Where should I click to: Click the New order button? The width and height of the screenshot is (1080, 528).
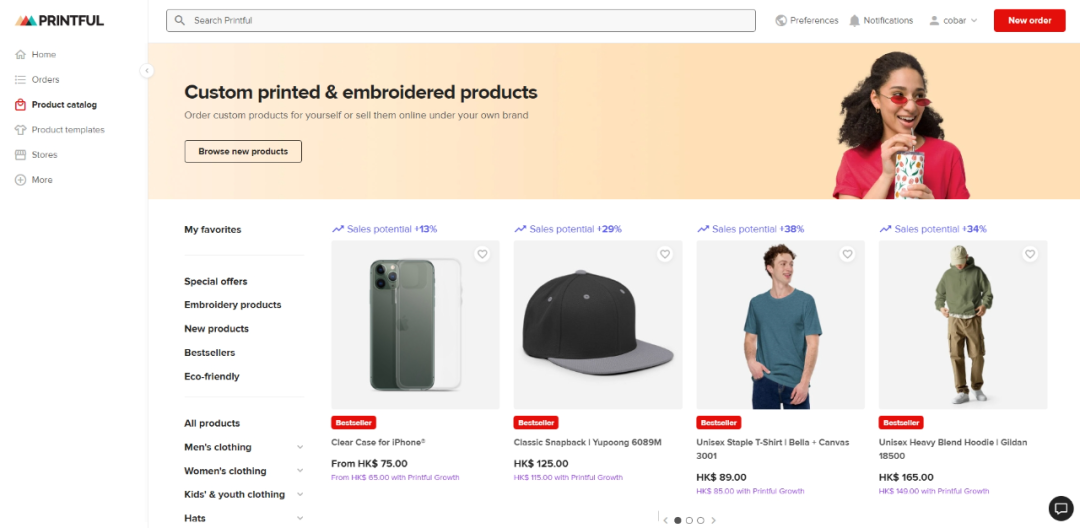[x=1029, y=21]
